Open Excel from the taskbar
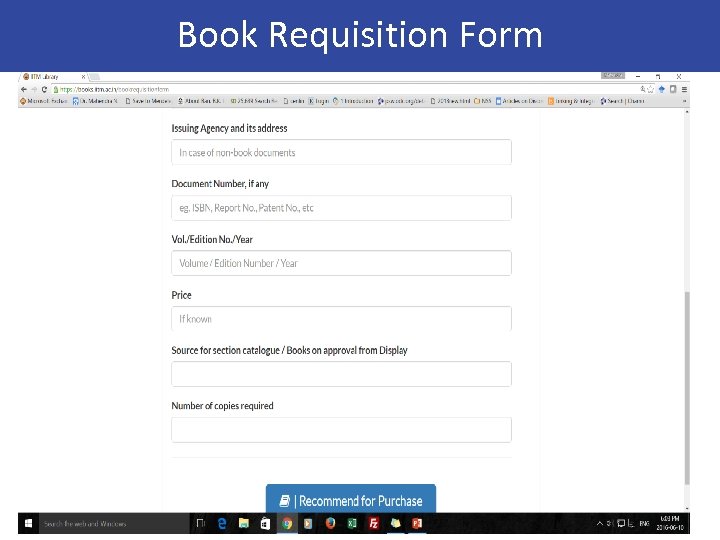This screenshot has width=720, height=540. pos(352,523)
